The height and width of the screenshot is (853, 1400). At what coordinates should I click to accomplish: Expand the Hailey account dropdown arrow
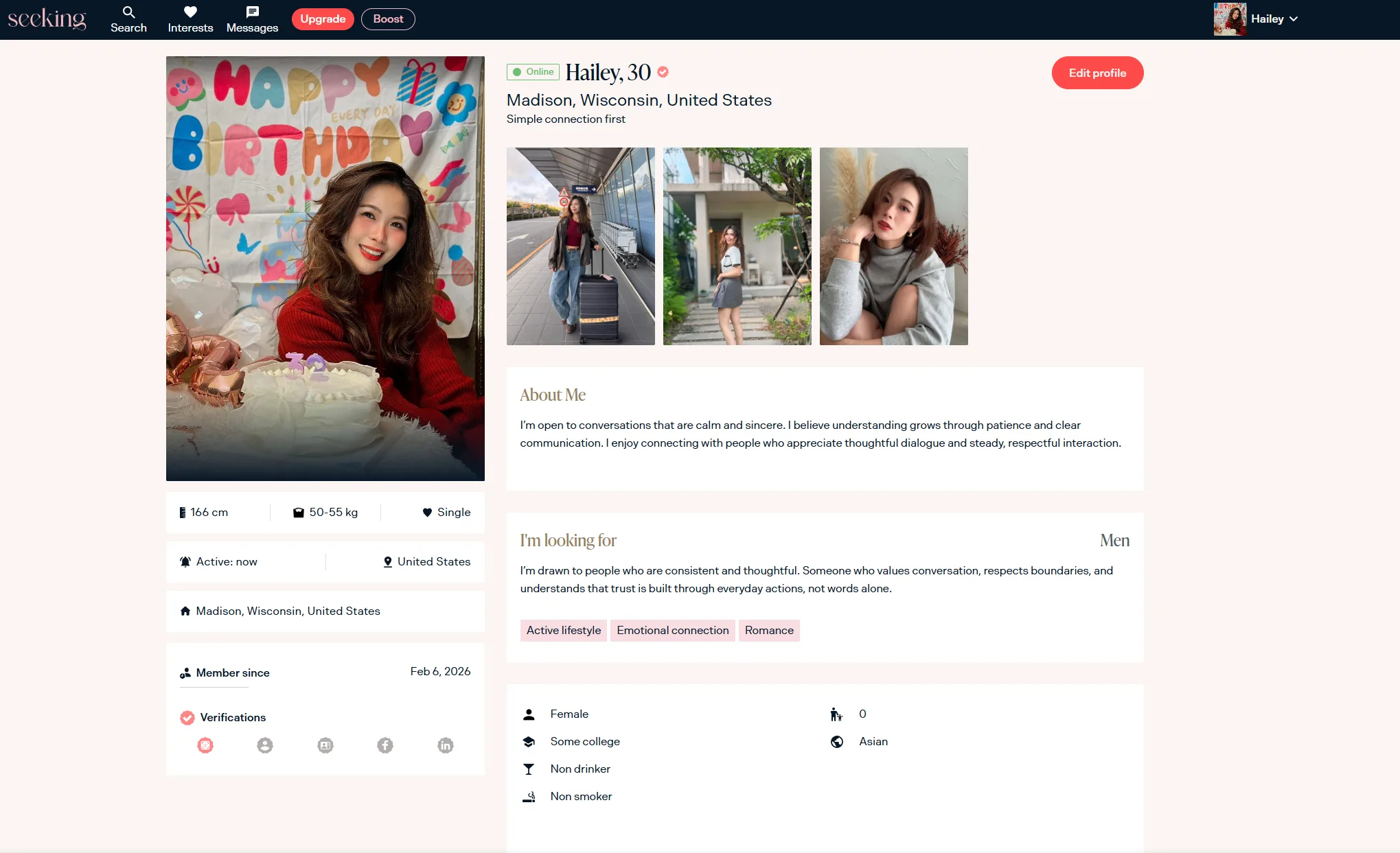click(1294, 19)
